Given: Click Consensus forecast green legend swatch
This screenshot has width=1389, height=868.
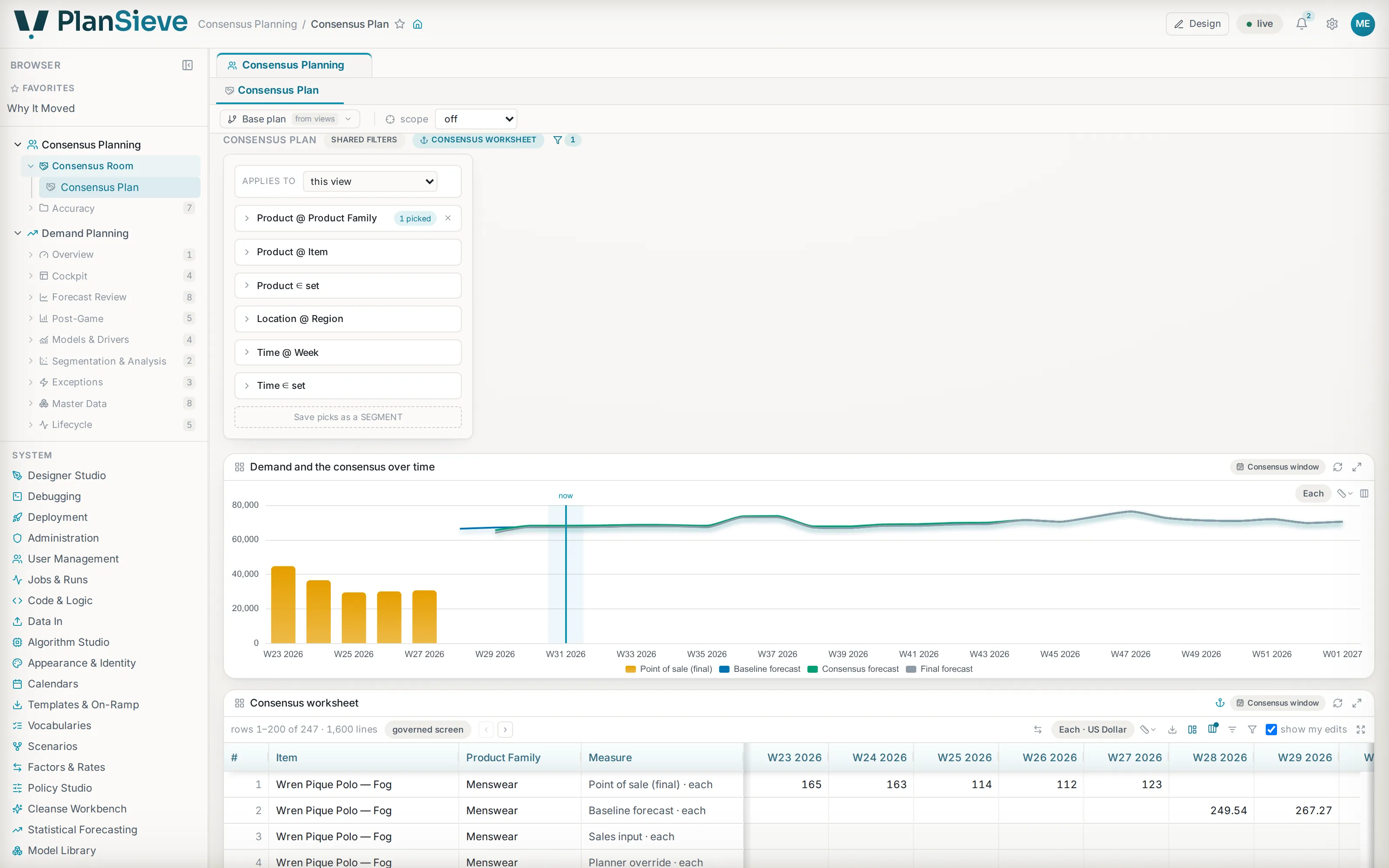Looking at the screenshot, I should 812,669.
